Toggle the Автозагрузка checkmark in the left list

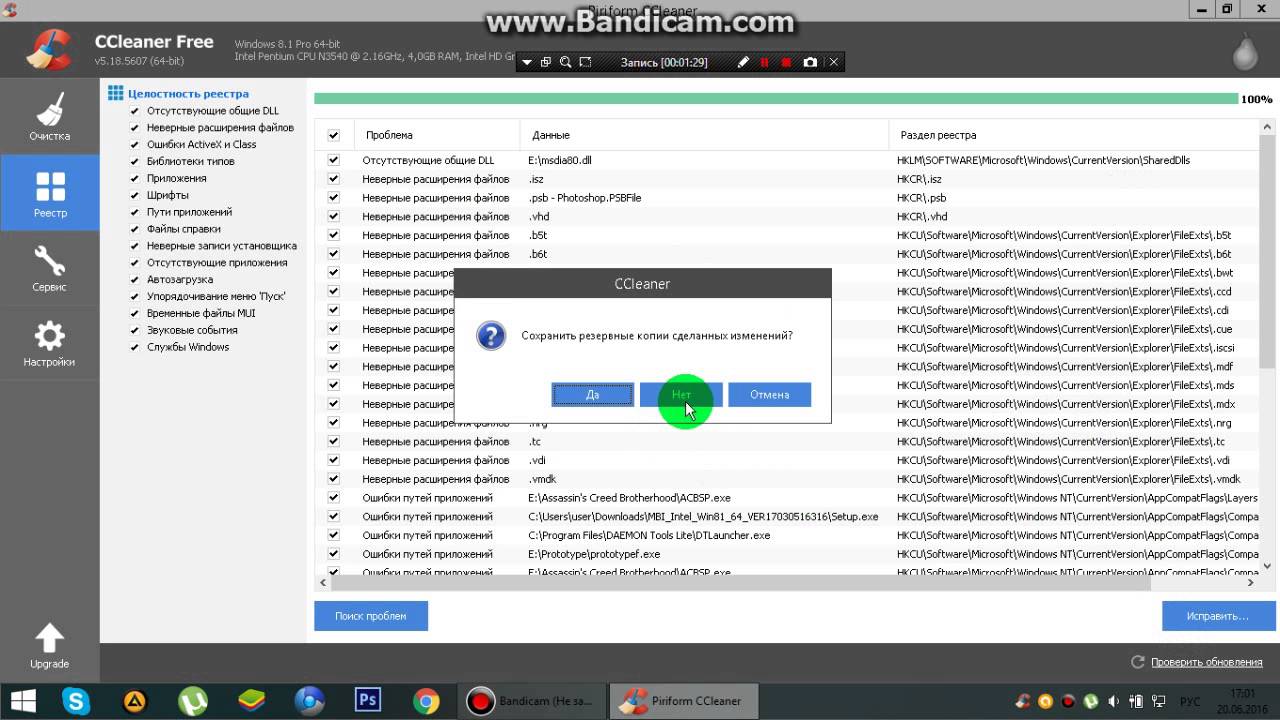tap(135, 279)
